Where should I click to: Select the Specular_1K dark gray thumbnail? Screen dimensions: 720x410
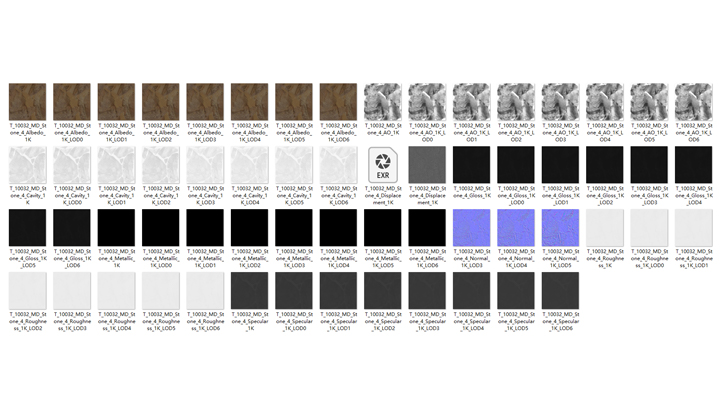click(x=250, y=290)
